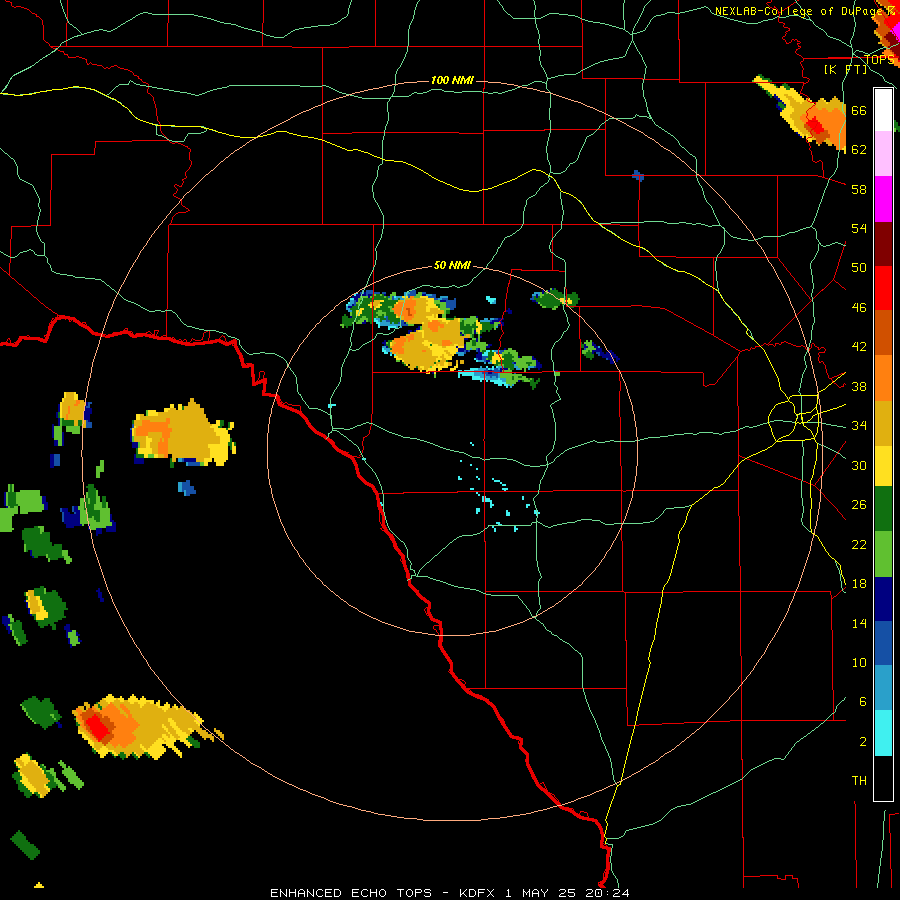Select the navy blue legend swatch
This screenshot has width=900, height=900.
(x=883, y=599)
